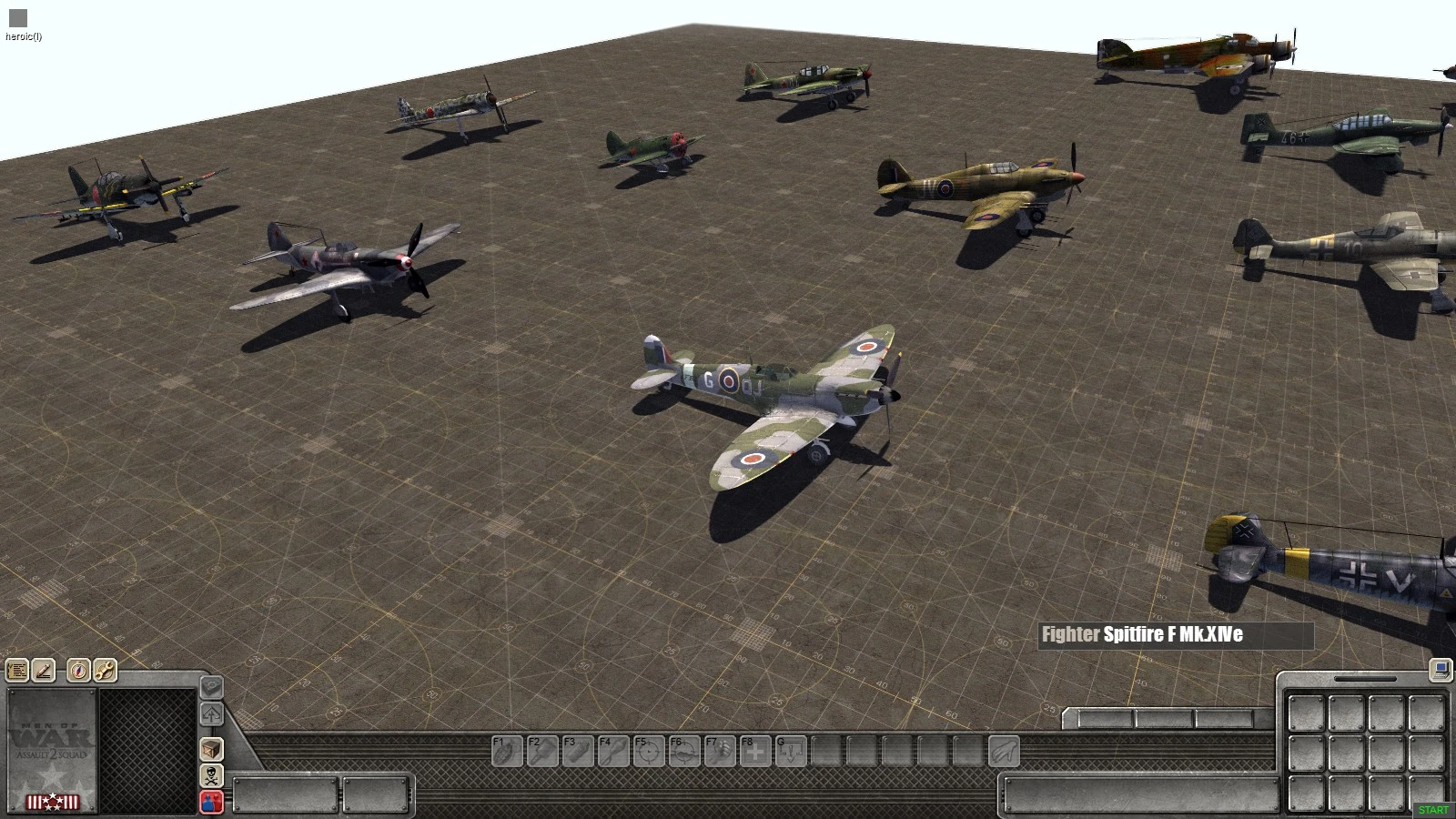Screen dimensions: 1456x819
Task: Click the skull and crossbones icon
Action: point(212,775)
